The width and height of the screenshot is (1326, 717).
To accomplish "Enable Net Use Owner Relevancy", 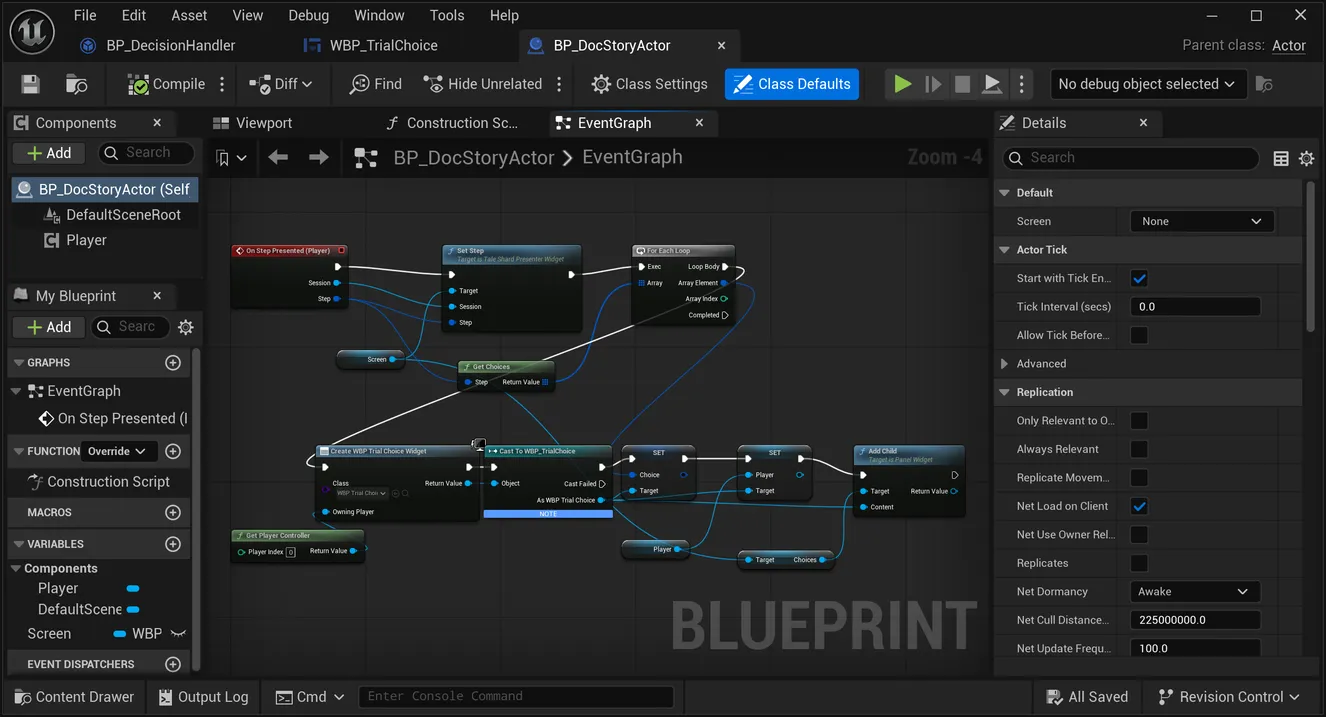I will click(x=1139, y=535).
